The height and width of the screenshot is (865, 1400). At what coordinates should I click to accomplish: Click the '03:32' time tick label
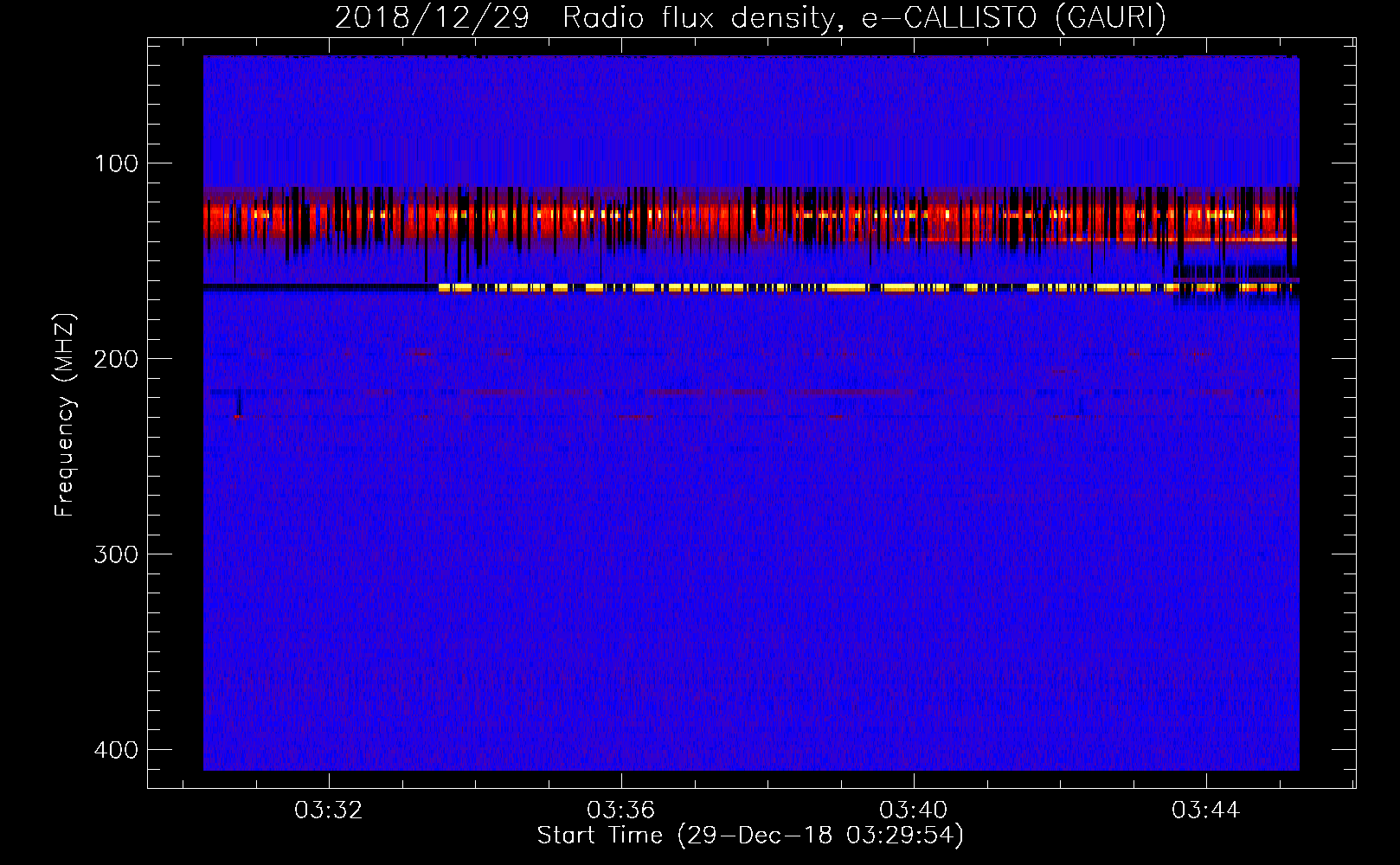pos(329,811)
